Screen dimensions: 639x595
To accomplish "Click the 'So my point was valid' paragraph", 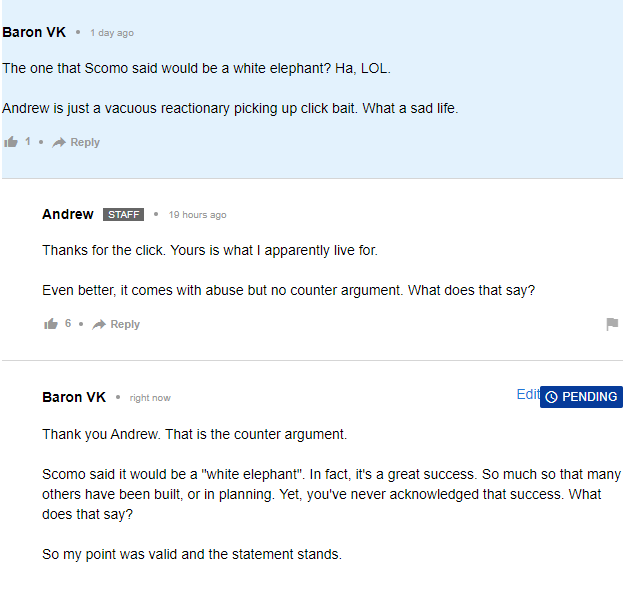I will [x=192, y=554].
